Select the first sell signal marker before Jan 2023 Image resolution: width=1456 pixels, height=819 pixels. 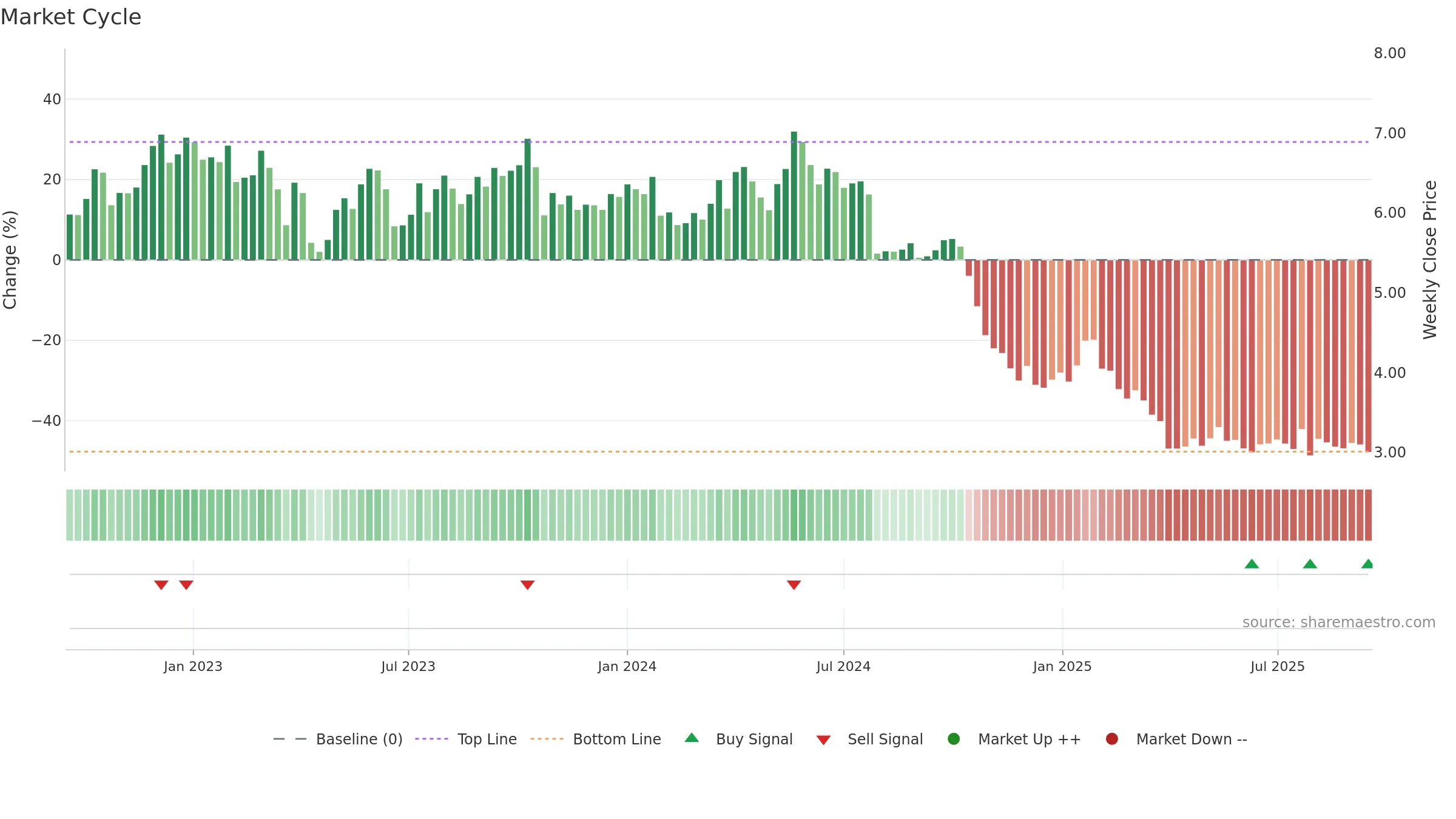click(161, 585)
